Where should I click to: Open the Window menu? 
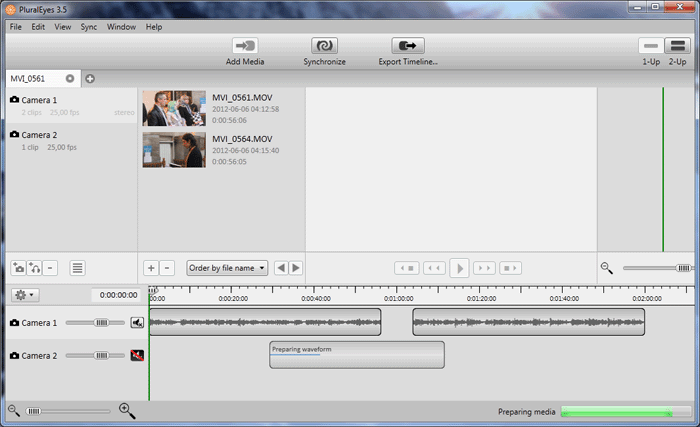pyautogui.click(x=121, y=27)
